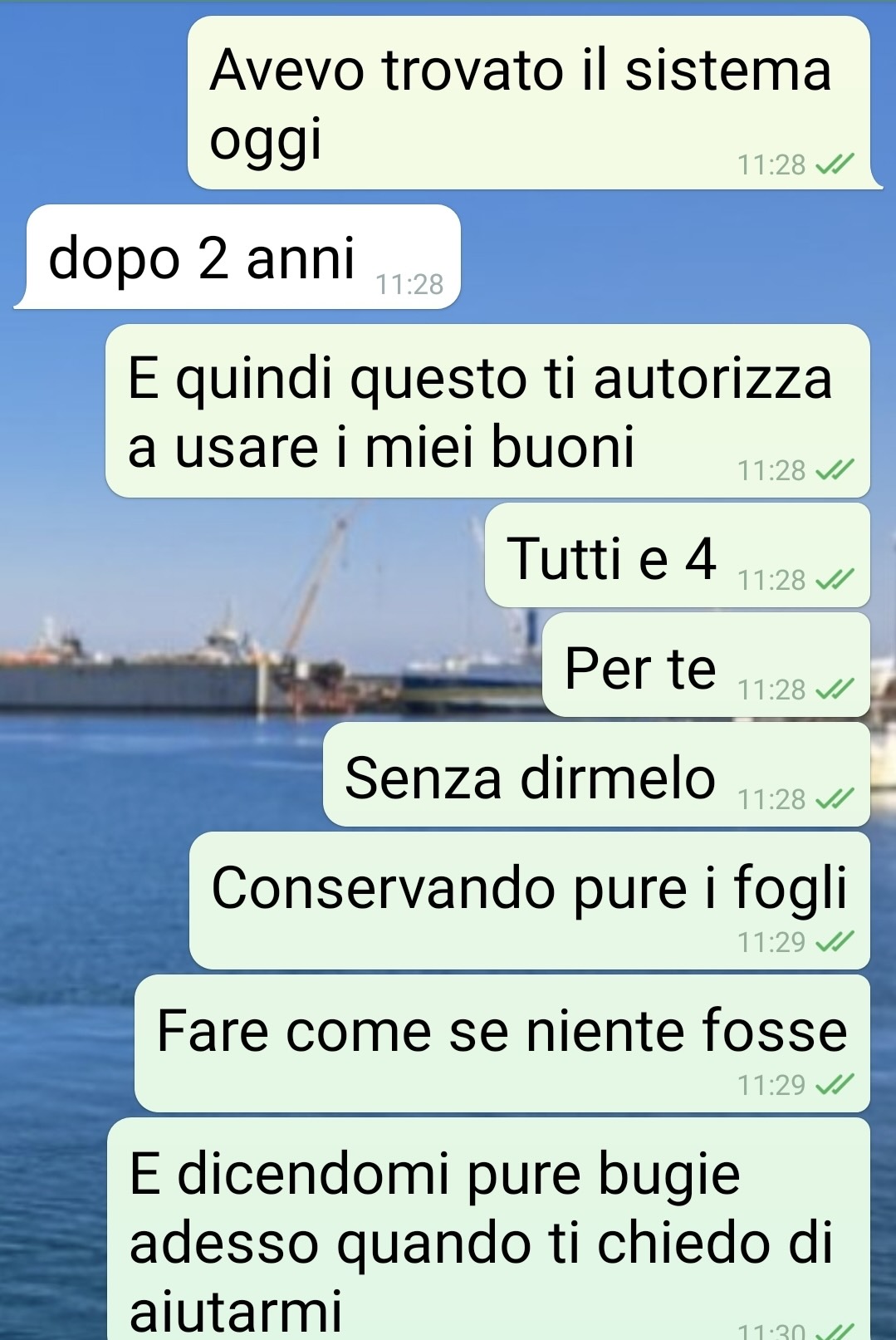Viewport: 896px width, 1340px height.
Task: Select the "Conservando pure i fogli" bubble
Action: (530, 901)
